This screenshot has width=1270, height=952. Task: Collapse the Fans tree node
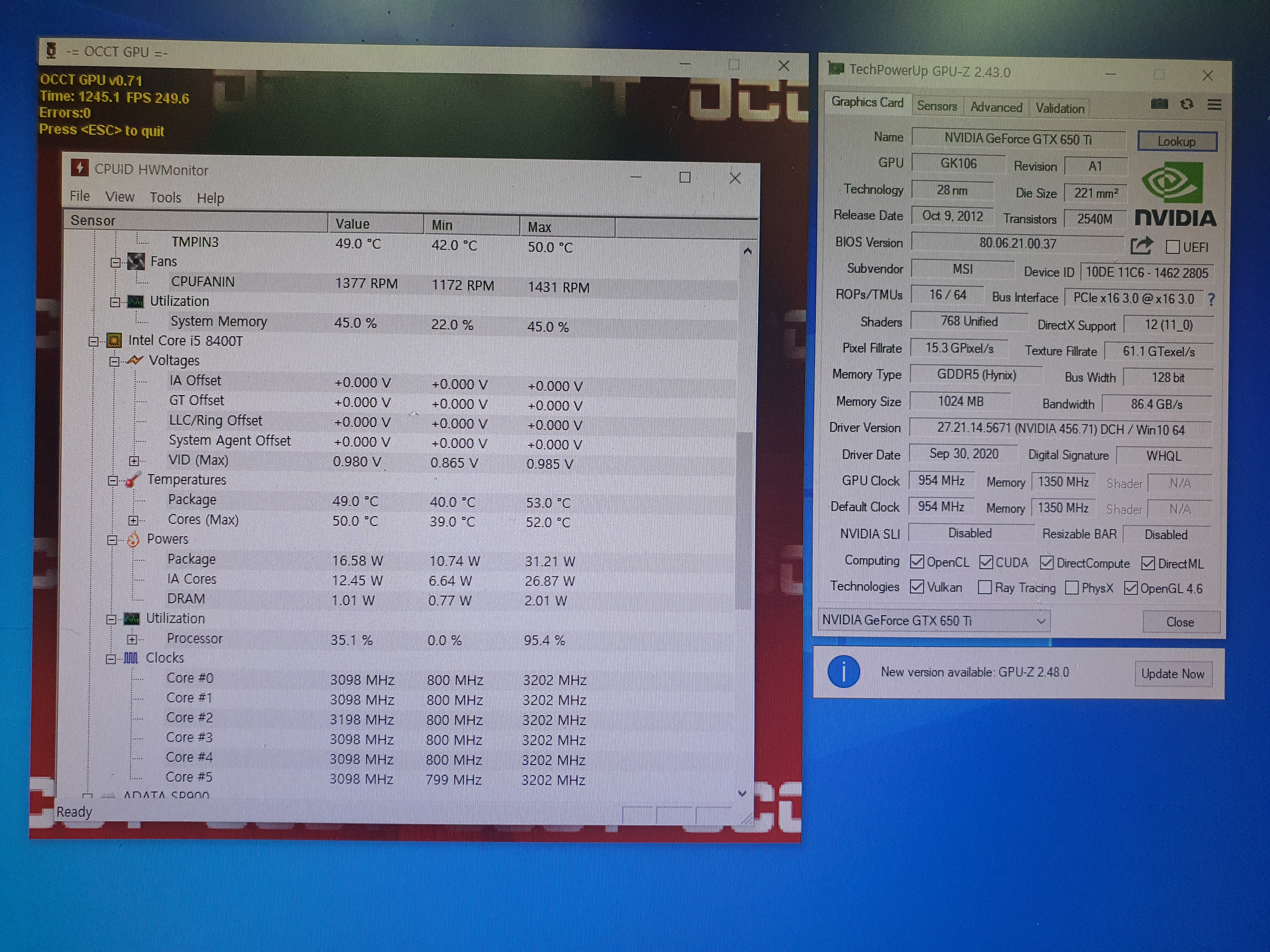[x=115, y=262]
